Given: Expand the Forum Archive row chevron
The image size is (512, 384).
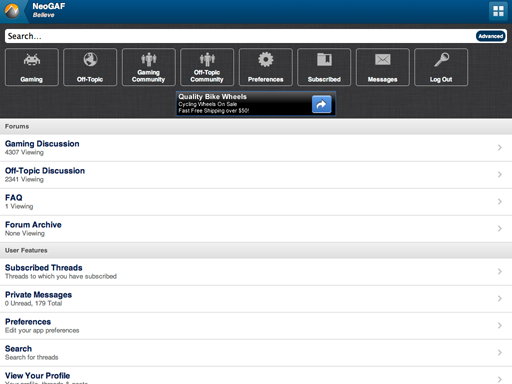Looking at the screenshot, I should click(499, 229).
